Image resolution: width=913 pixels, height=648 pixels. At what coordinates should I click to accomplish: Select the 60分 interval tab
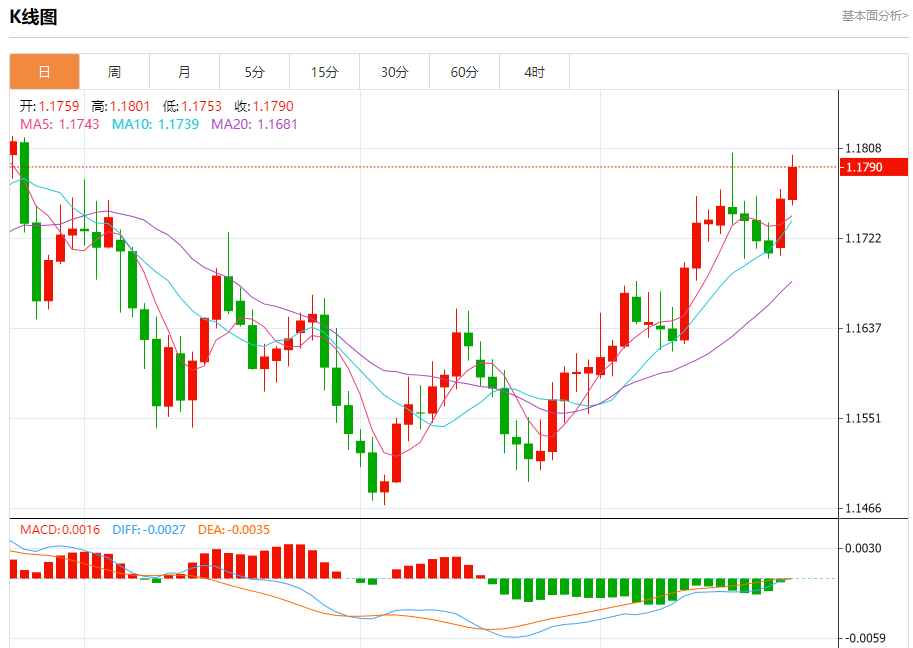click(464, 72)
